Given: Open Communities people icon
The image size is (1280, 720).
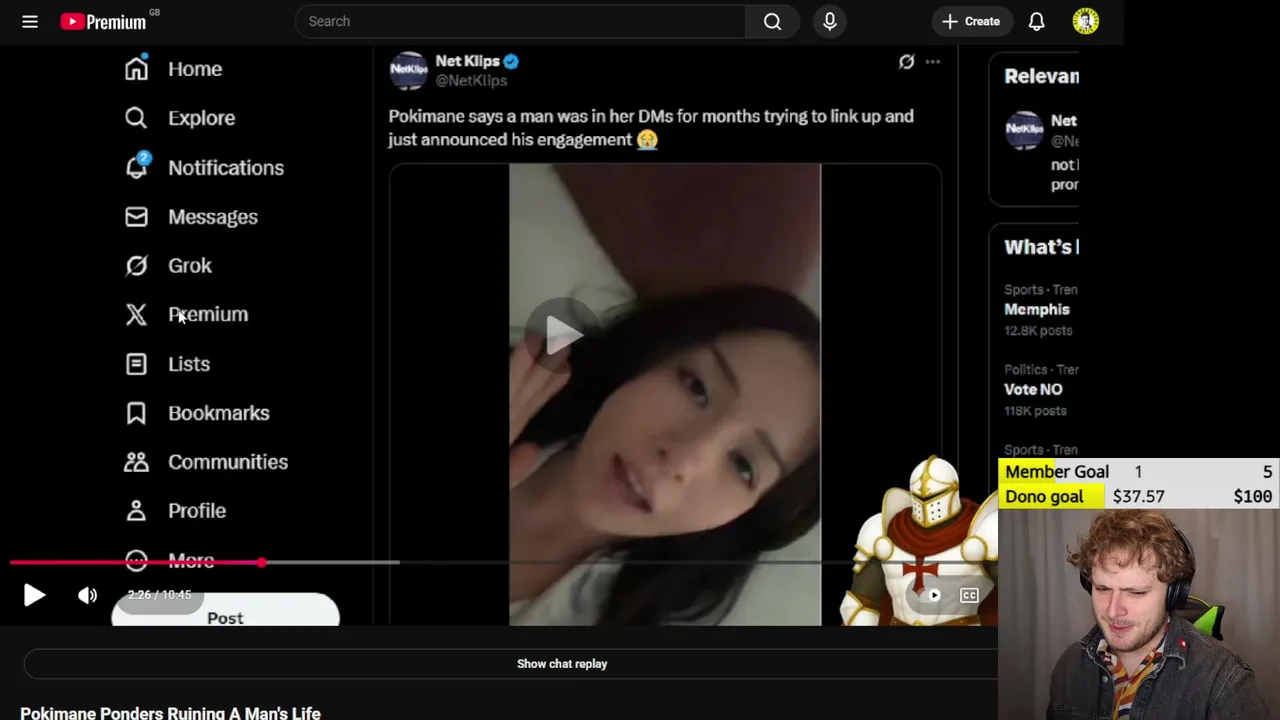Looking at the screenshot, I should [136, 462].
